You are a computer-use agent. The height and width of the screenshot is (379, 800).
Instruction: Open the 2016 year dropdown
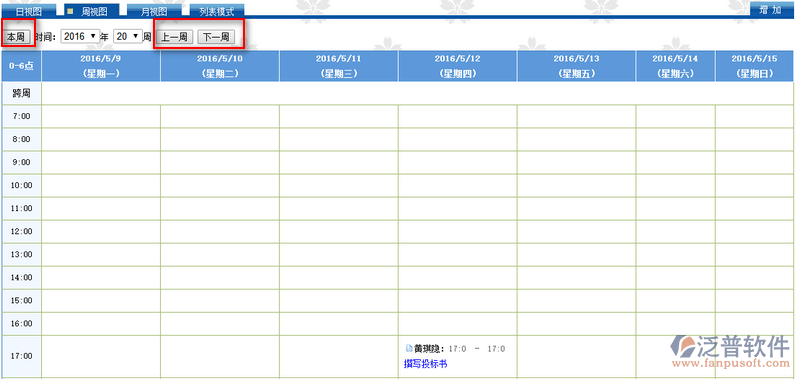pos(80,36)
